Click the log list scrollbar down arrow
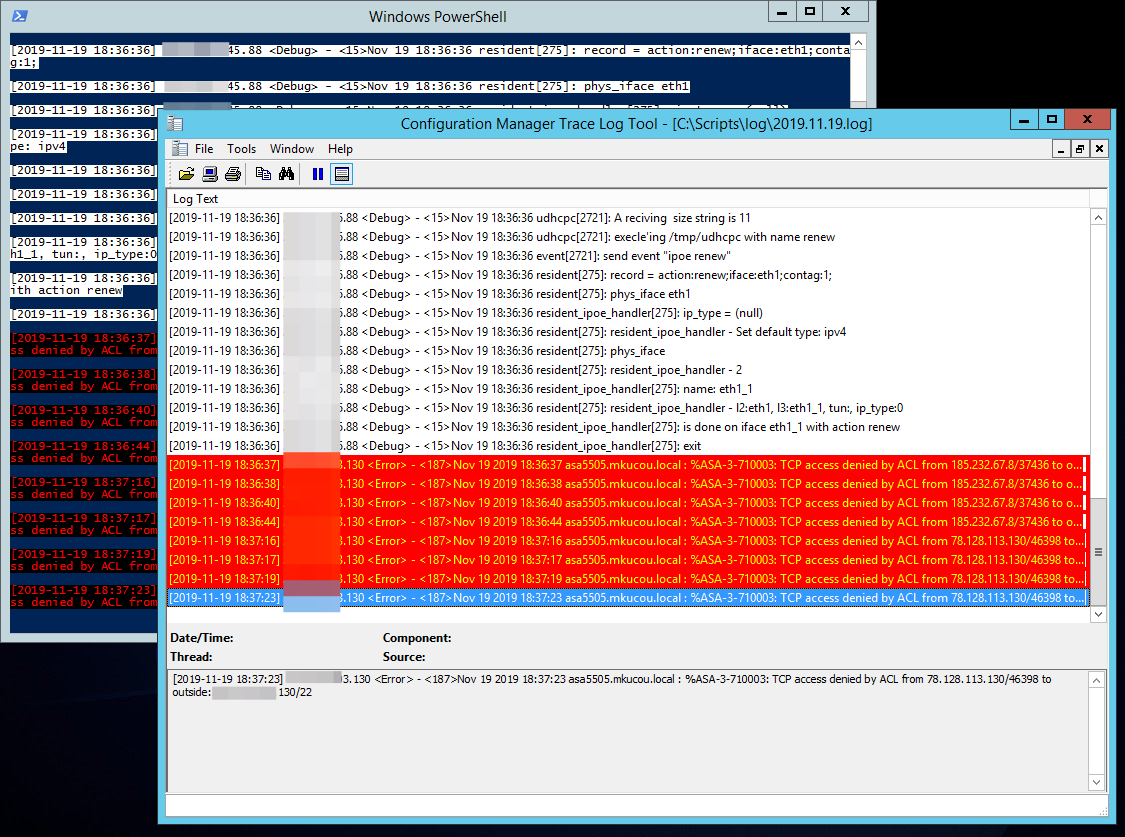The width and height of the screenshot is (1125, 837). [1098, 615]
